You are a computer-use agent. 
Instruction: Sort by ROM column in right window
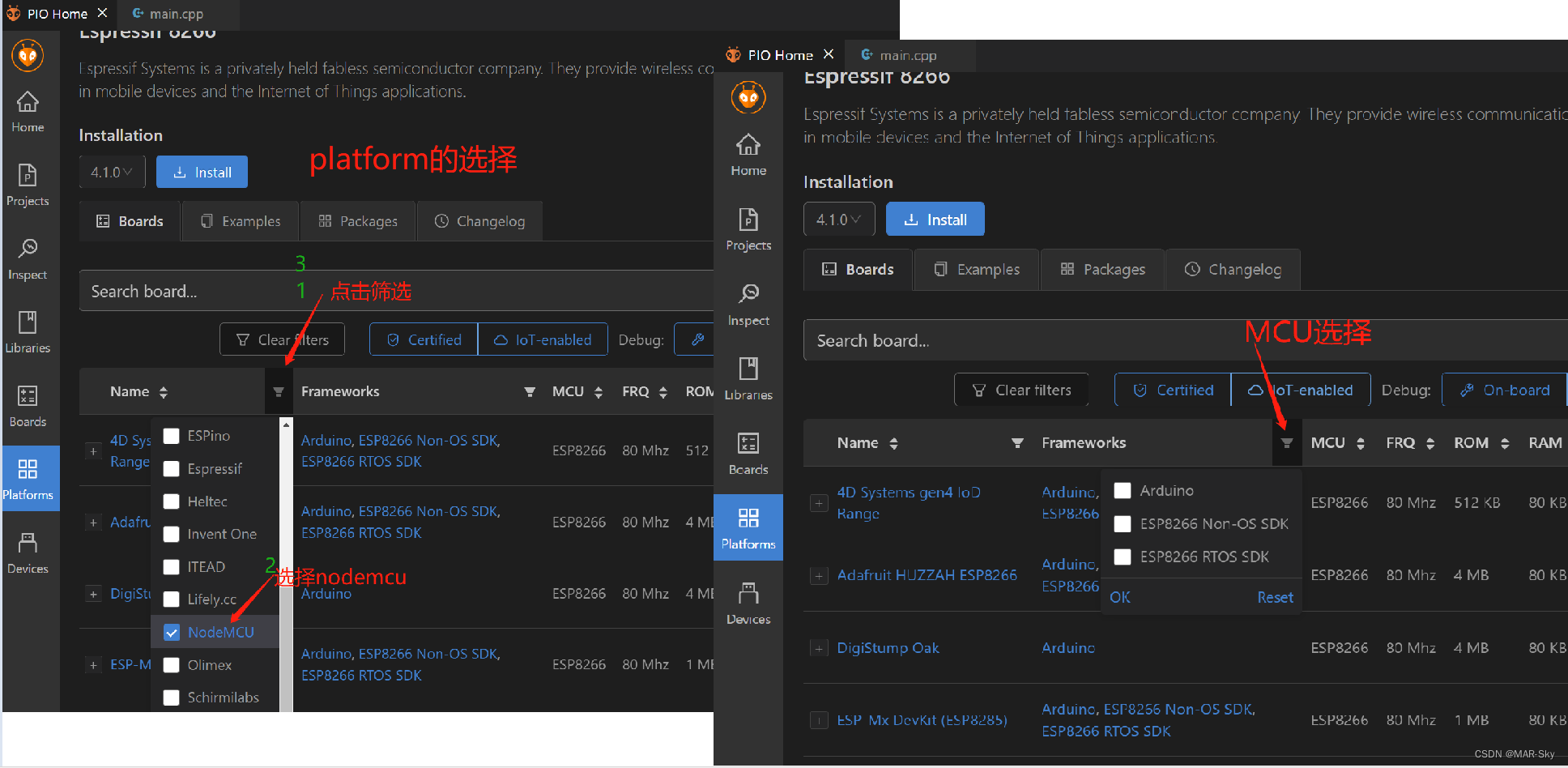1505,443
